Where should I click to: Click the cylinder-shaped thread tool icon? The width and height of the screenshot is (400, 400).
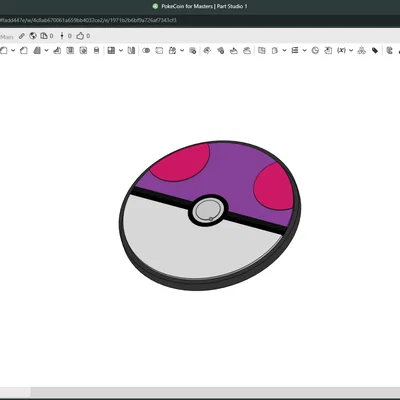96,51
